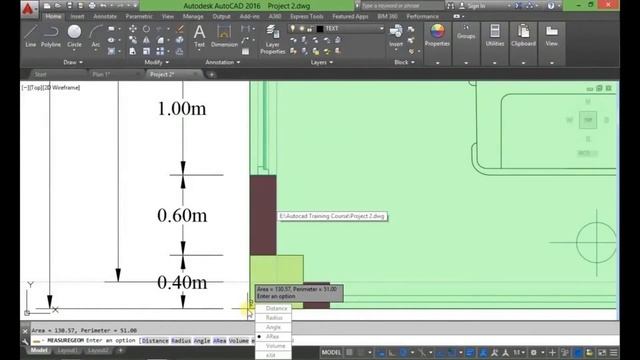Image resolution: width=640 pixels, height=360 pixels.
Task: Select the Polyline tool
Action: [51, 36]
